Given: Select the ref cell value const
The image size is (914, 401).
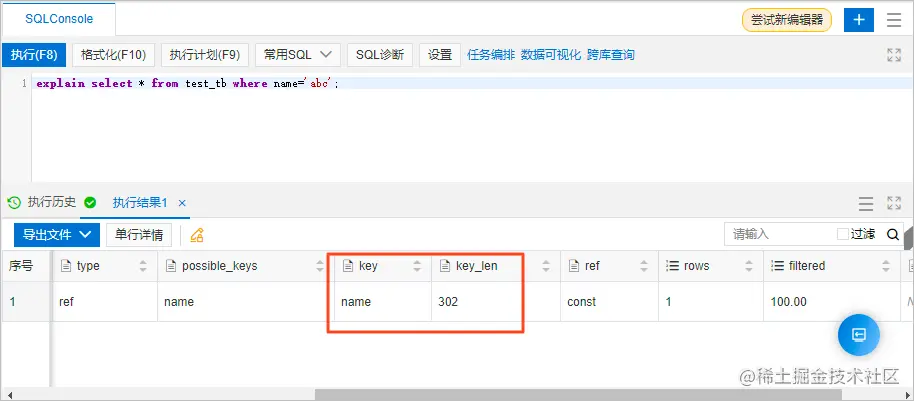Looking at the screenshot, I should pyautogui.click(x=610, y=302).
